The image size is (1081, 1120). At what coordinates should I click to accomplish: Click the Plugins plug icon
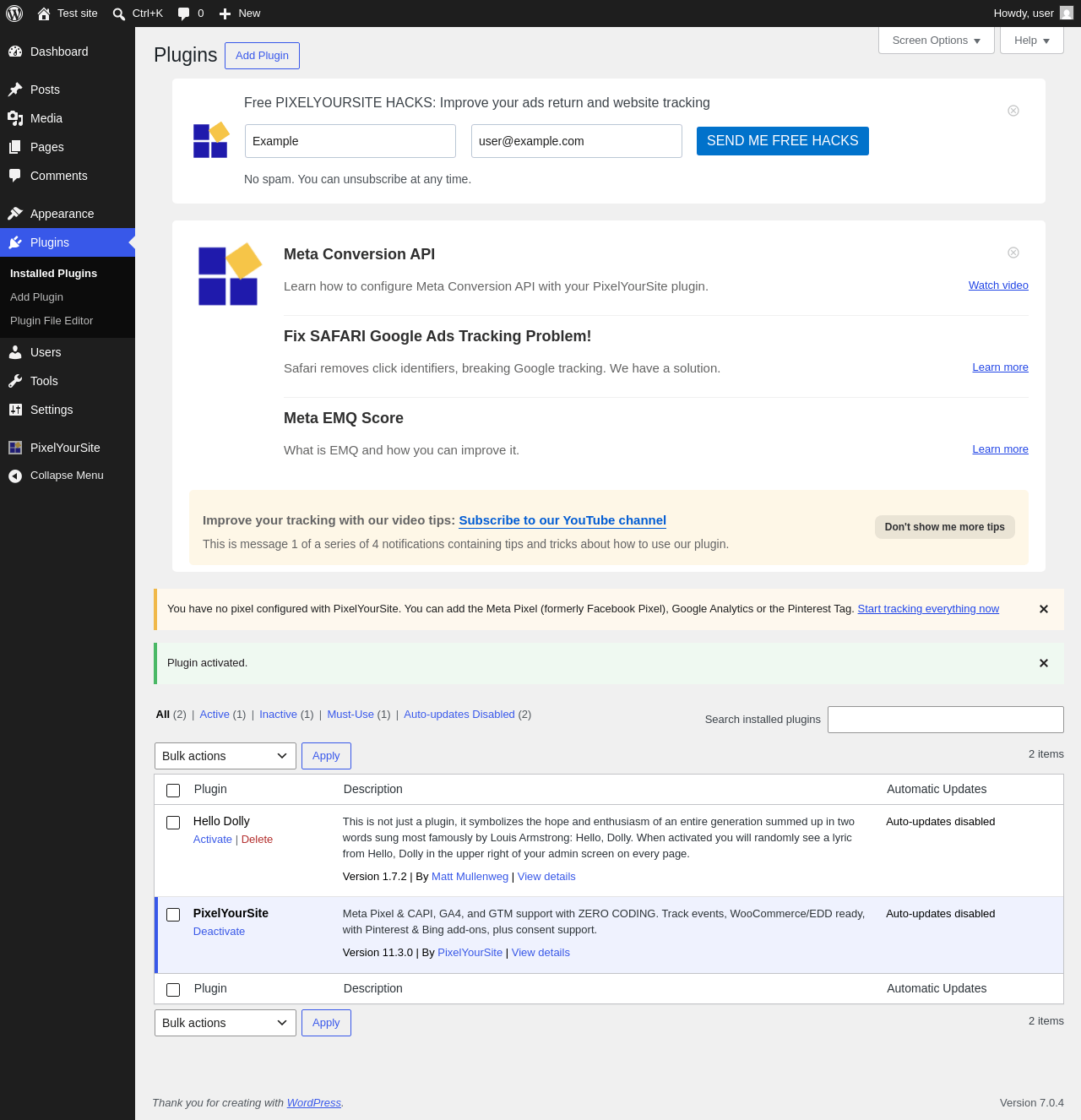point(15,242)
